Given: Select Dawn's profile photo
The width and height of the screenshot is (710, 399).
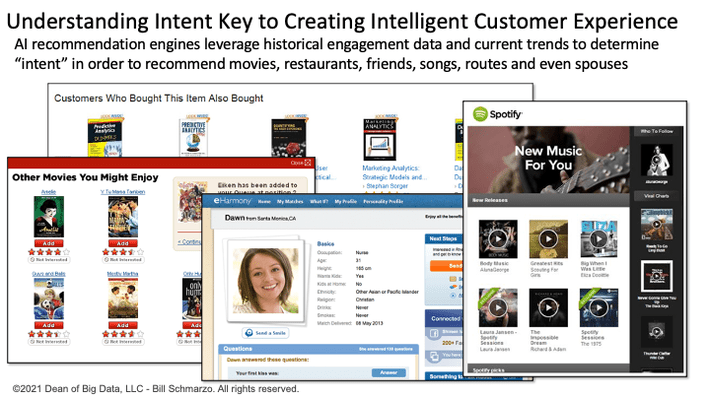Looking at the screenshot, I should [x=266, y=281].
